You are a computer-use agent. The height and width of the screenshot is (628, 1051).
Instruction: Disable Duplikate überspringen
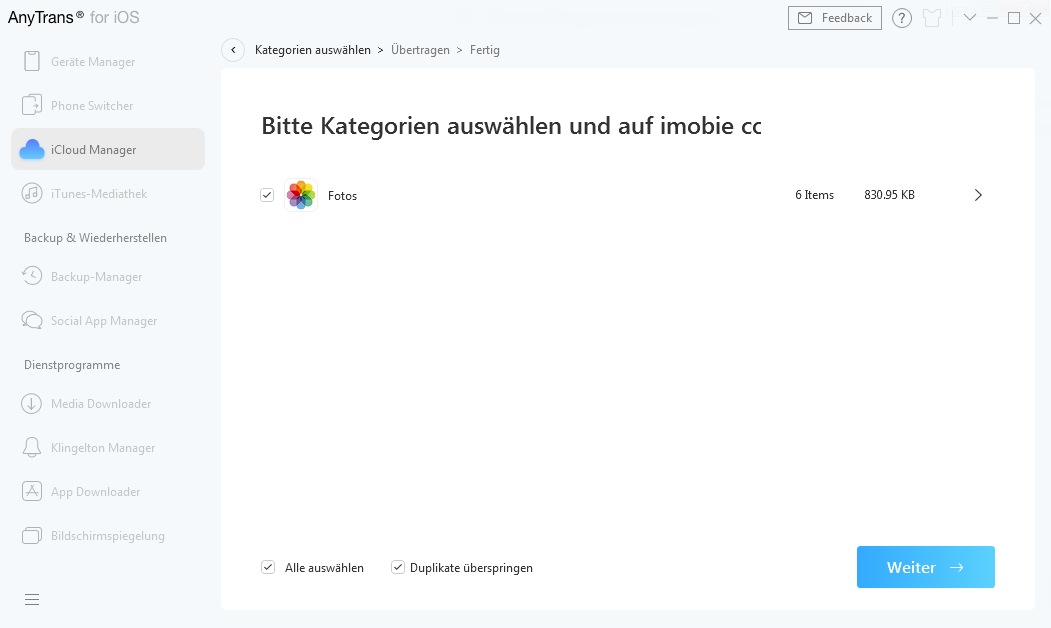(x=397, y=567)
